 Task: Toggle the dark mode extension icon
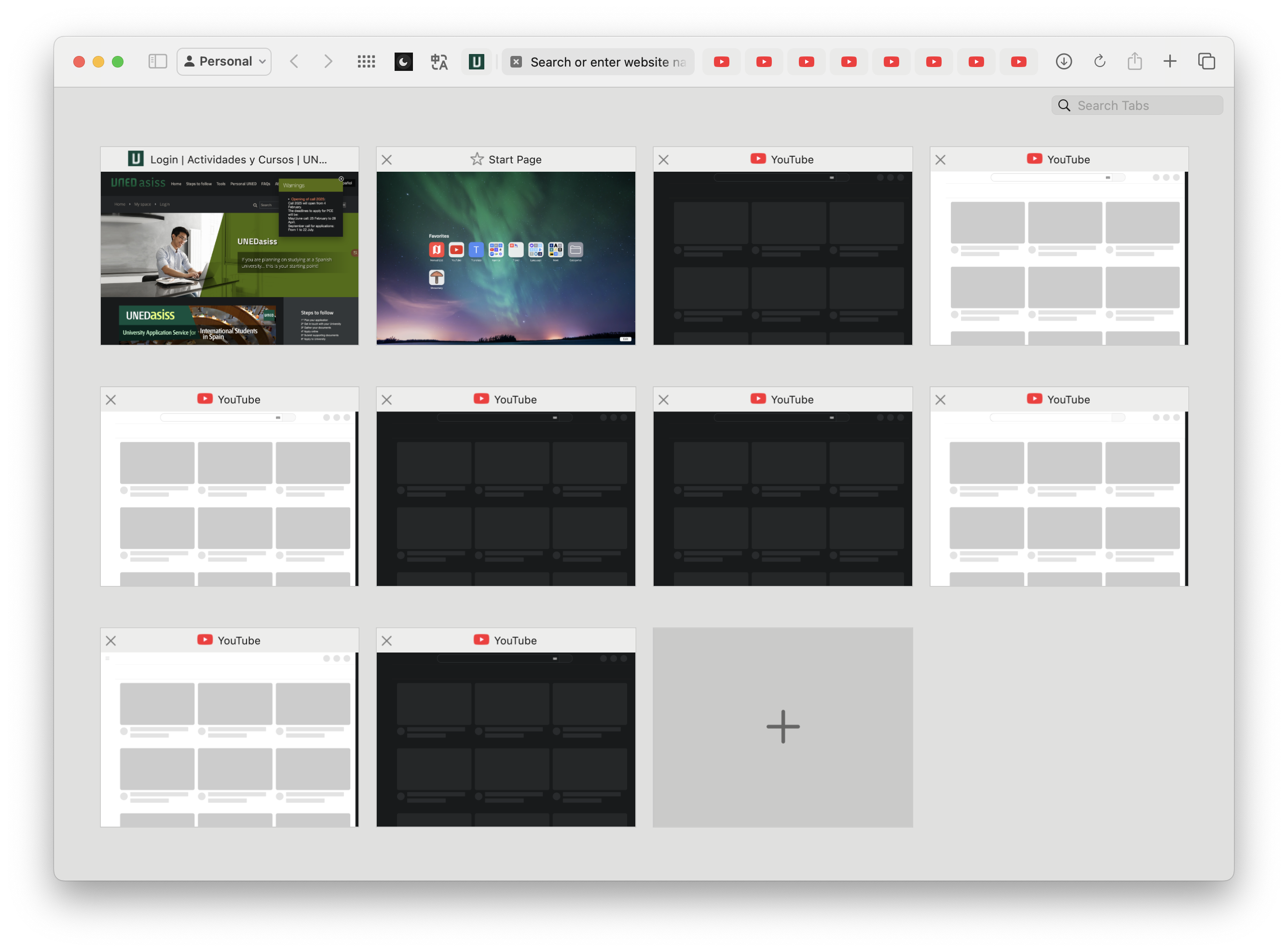pos(403,61)
